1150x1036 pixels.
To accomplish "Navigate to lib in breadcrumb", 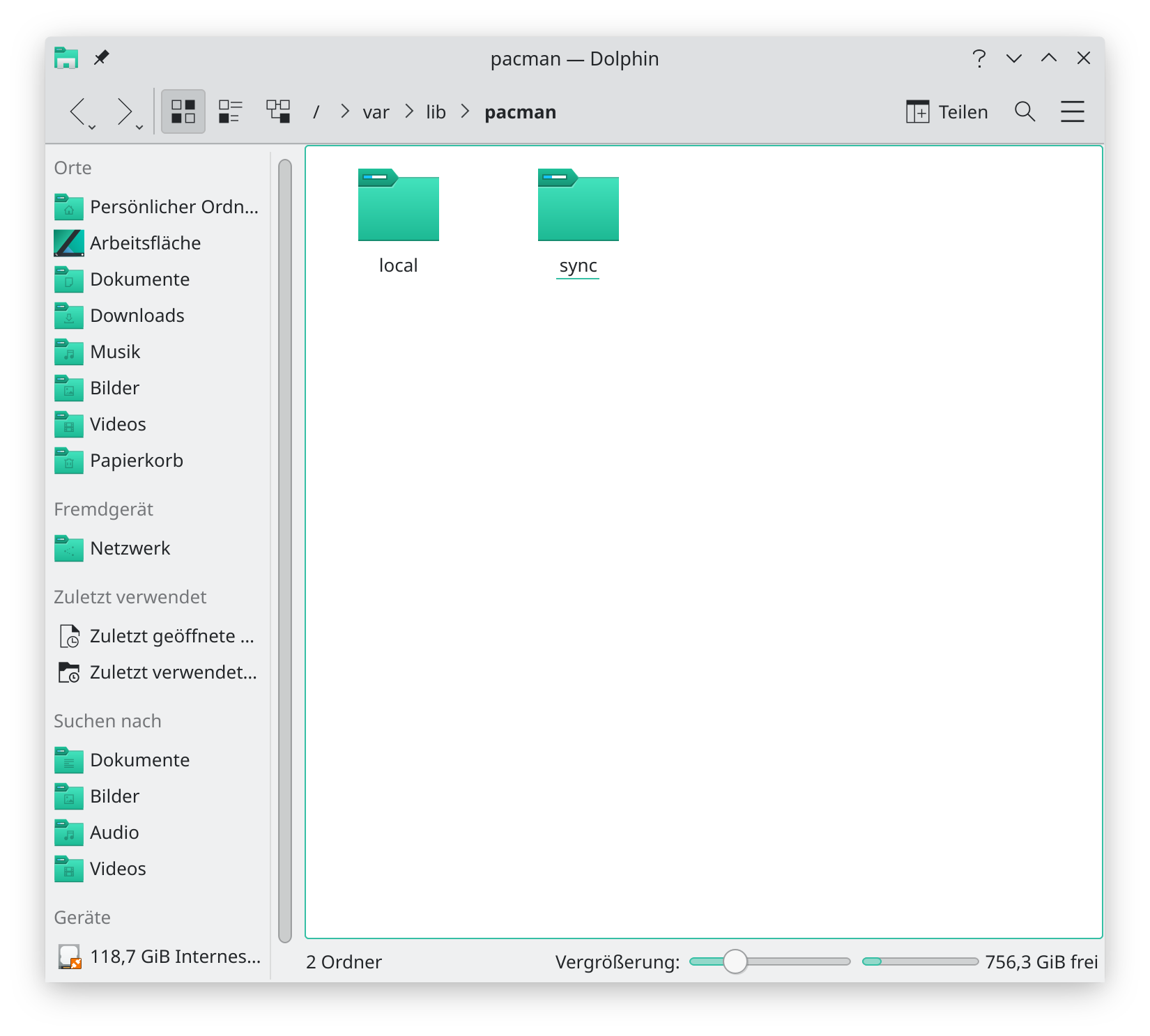I will click(436, 112).
